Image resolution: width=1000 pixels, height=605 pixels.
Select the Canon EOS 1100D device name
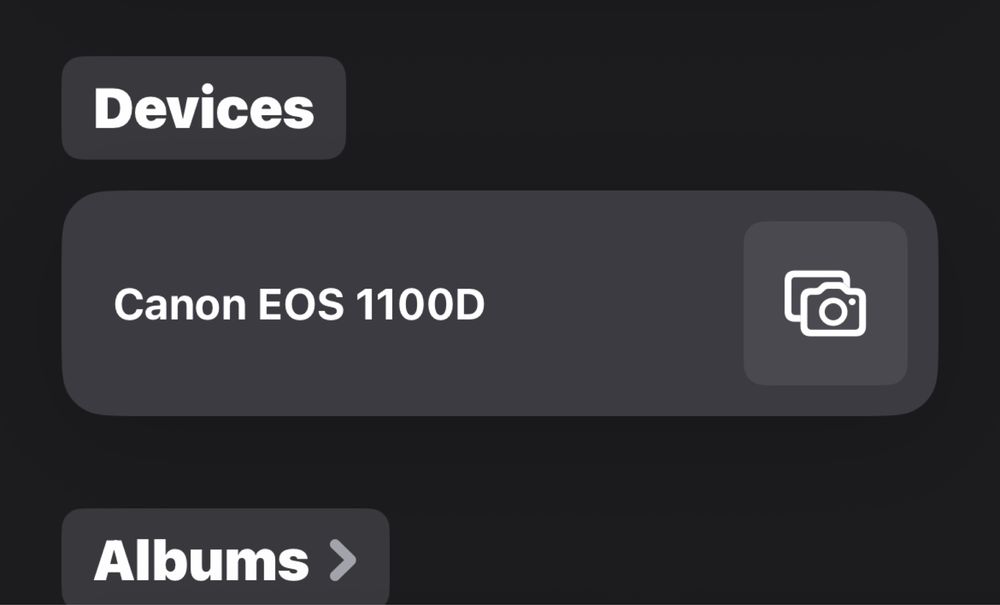(x=299, y=304)
